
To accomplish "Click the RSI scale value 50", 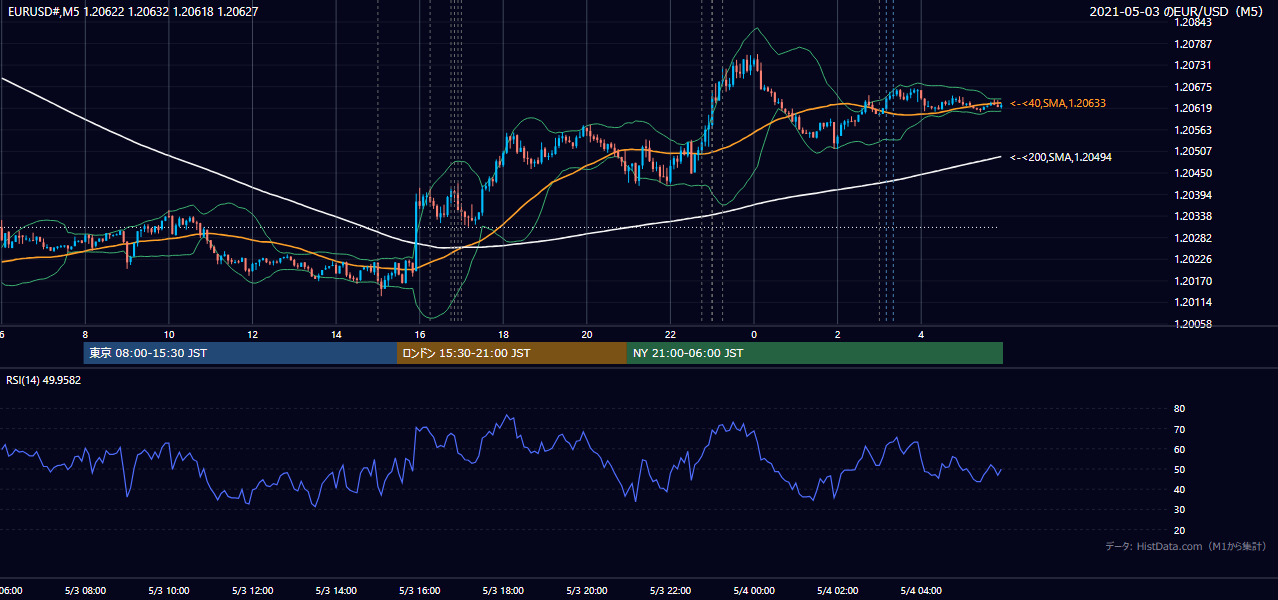I will tap(1179, 469).
